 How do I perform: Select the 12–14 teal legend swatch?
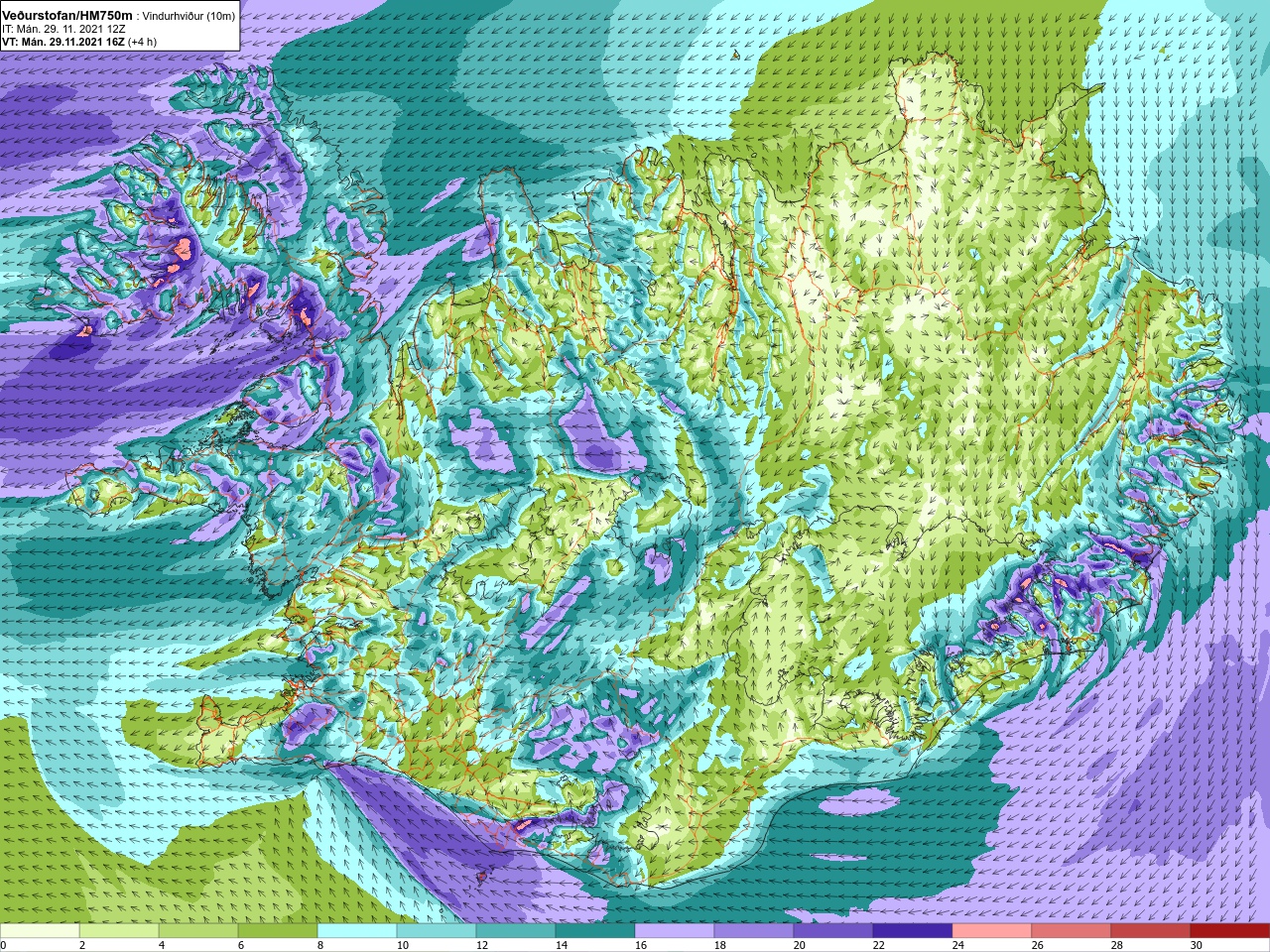coord(516,931)
